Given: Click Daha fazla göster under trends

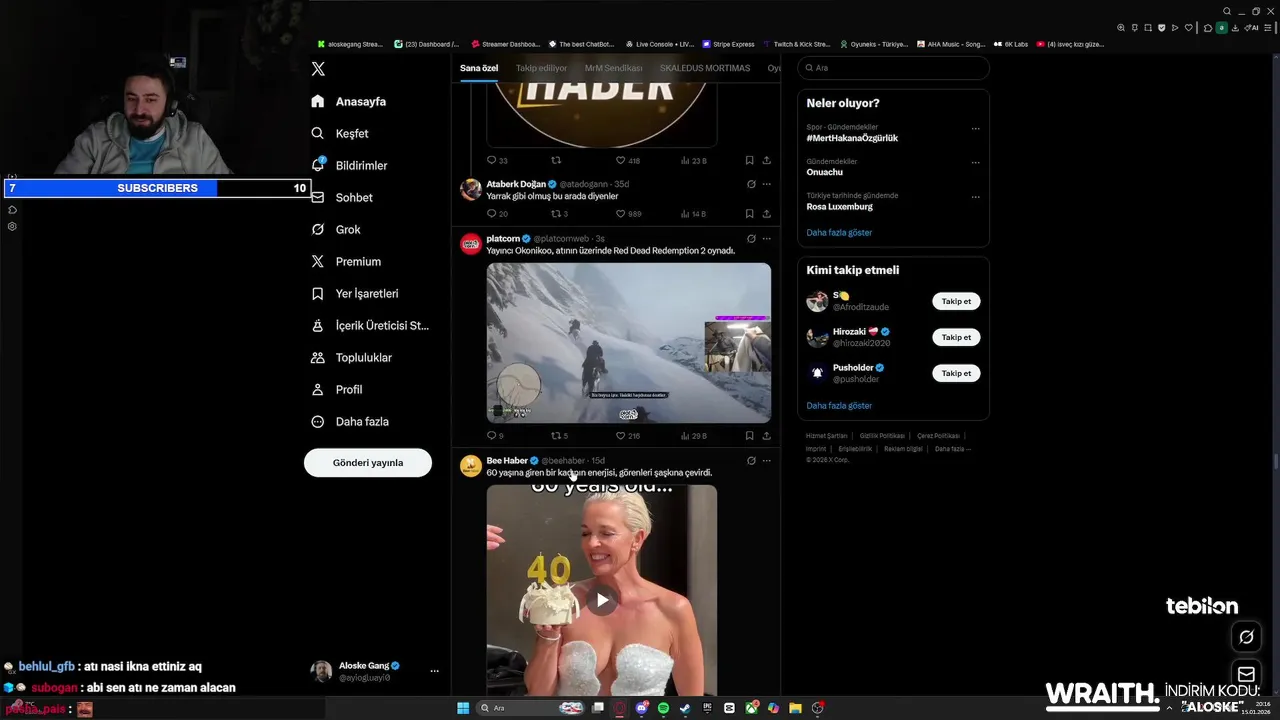Looking at the screenshot, I should [839, 232].
